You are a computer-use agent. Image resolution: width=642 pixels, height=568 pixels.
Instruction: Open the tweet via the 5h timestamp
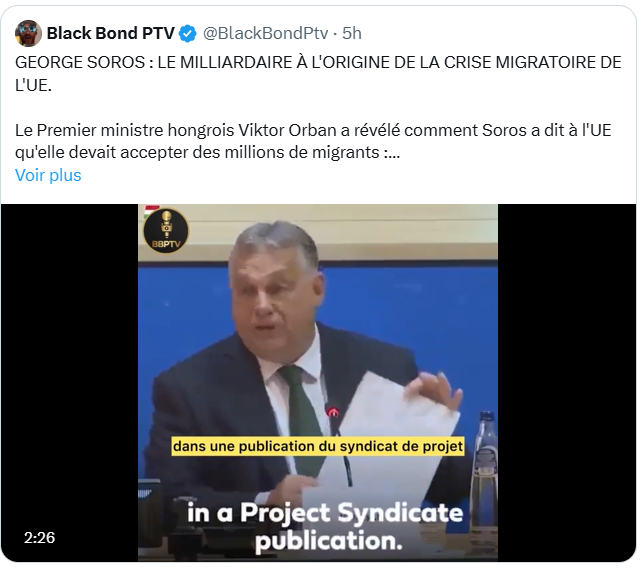(352, 34)
